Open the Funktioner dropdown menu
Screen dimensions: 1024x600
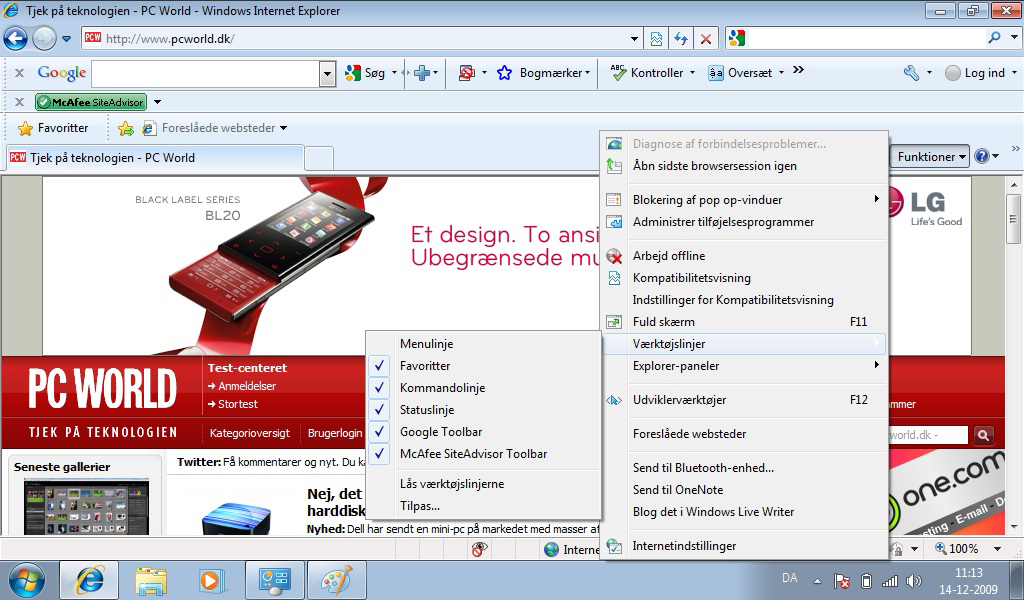pos(932,157)
